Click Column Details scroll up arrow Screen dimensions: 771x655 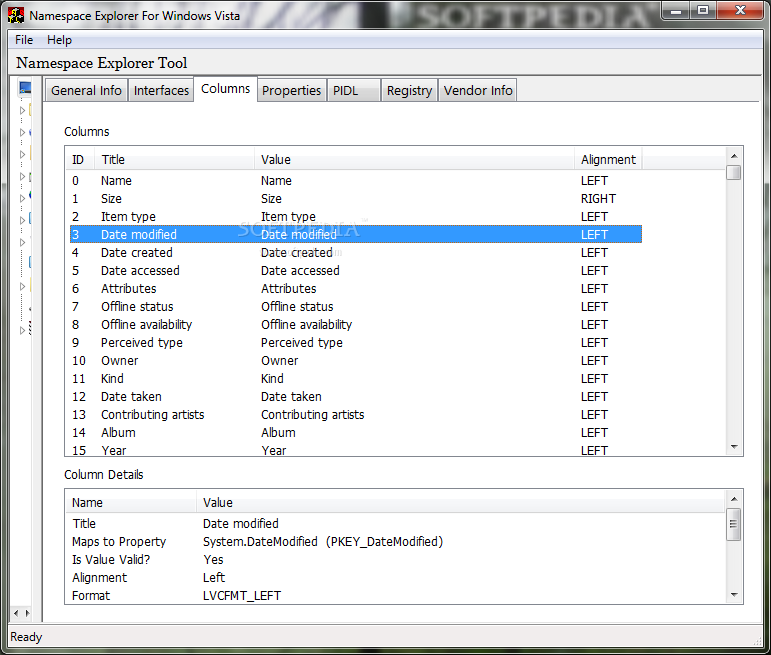pos(734,499)
